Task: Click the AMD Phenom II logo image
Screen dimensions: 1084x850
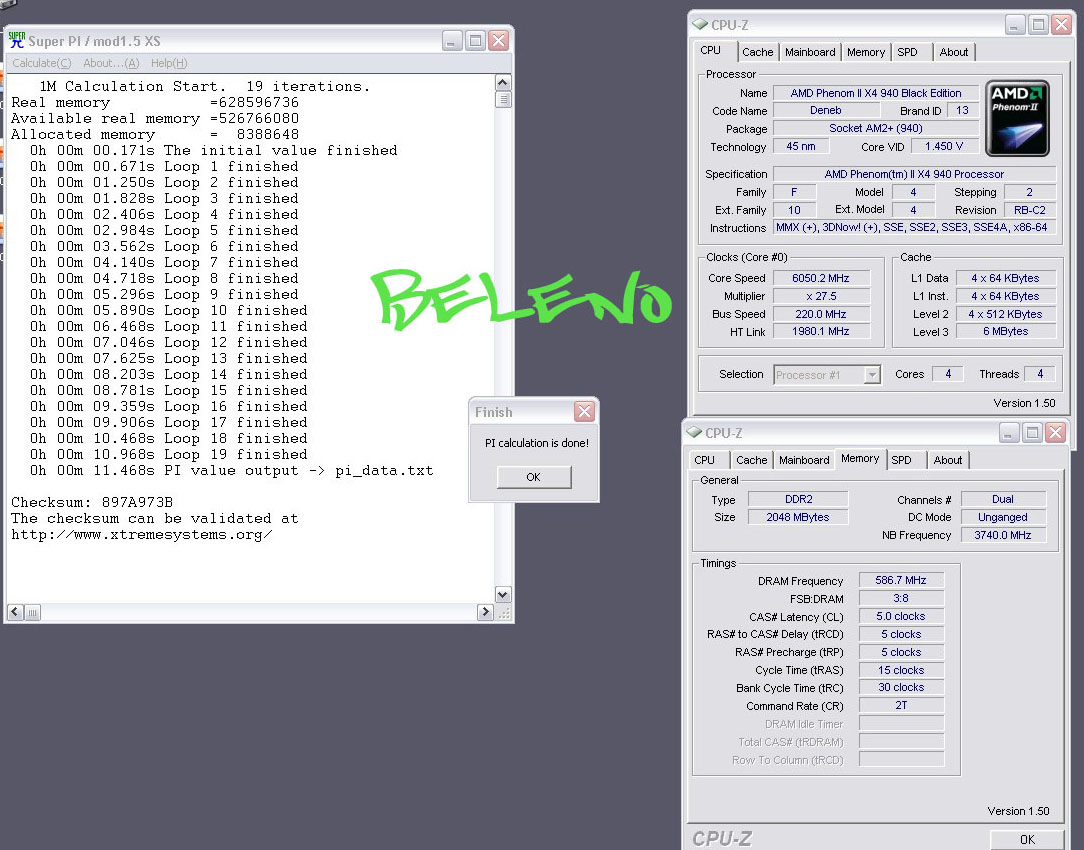Action: click(x=1017, y=118)
